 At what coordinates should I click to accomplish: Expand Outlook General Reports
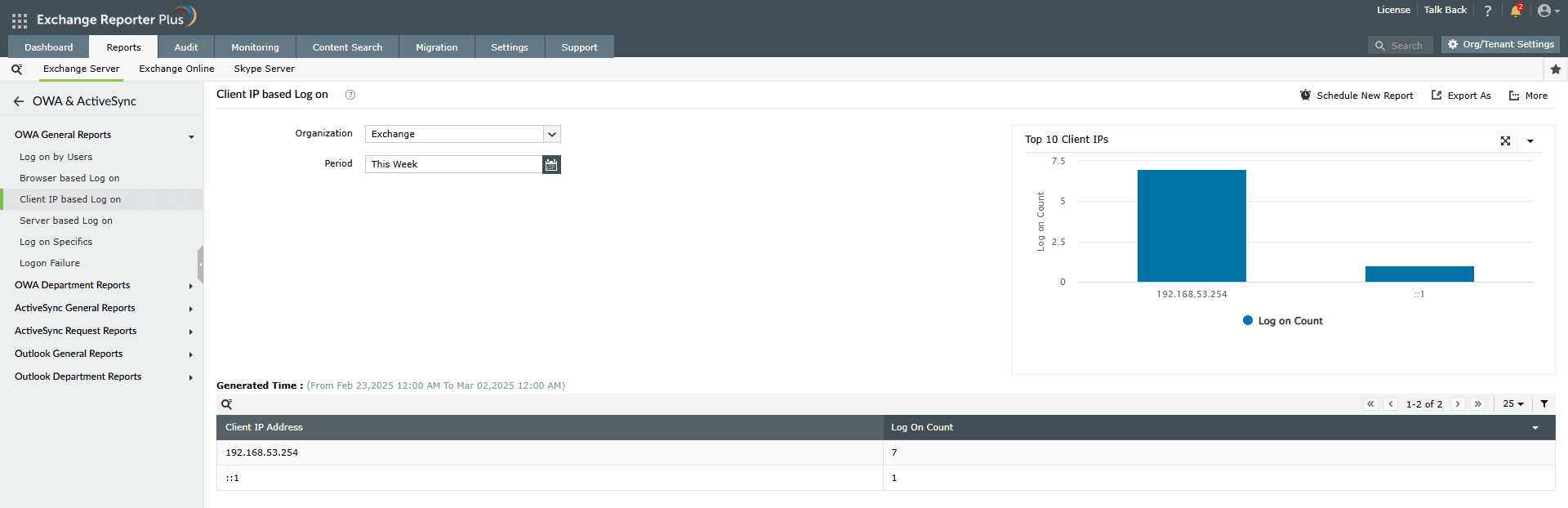pyautogui.click(x=101, y=354)
